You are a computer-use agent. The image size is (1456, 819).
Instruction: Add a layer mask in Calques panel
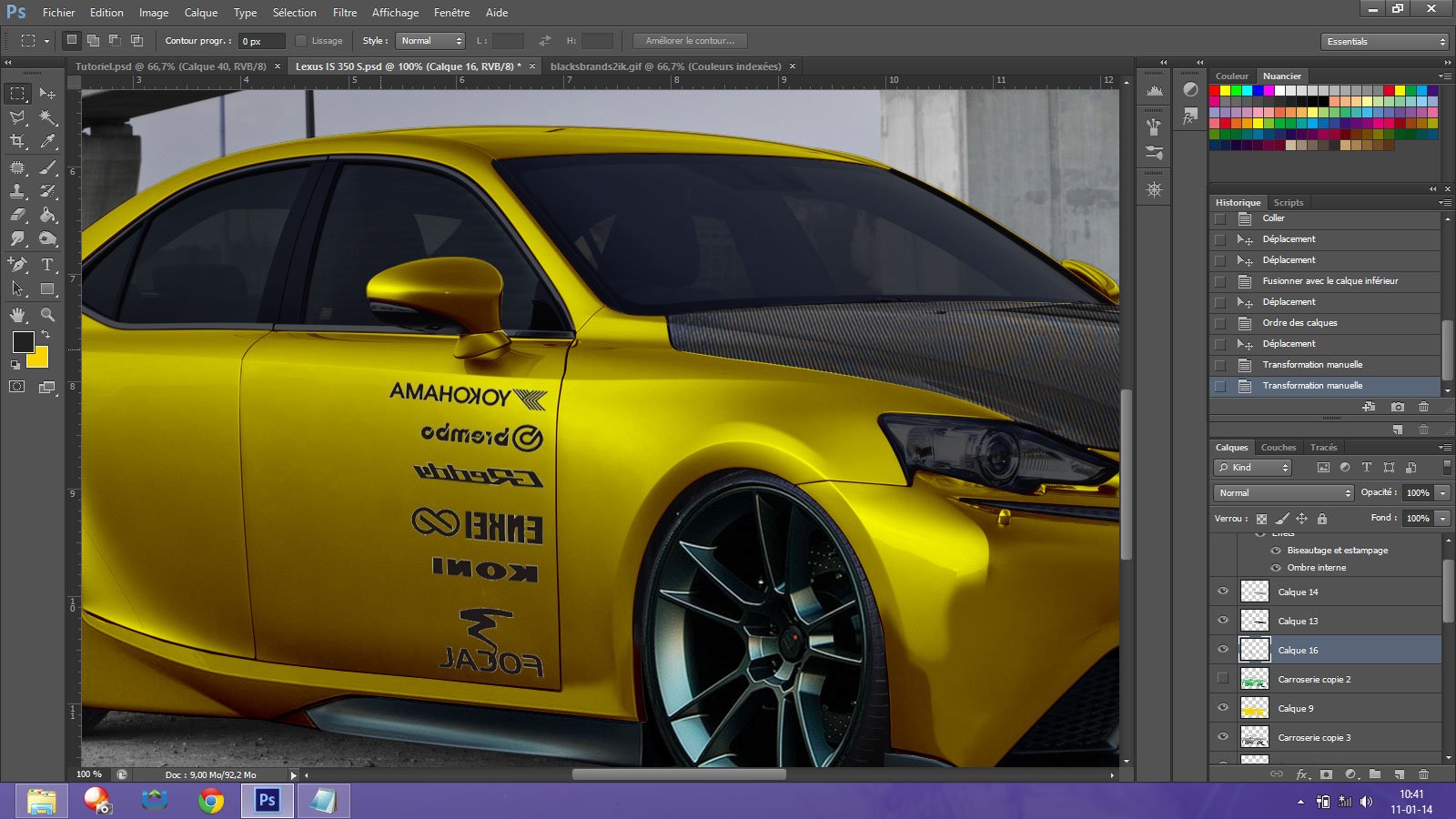click(x=1326, y=774)
